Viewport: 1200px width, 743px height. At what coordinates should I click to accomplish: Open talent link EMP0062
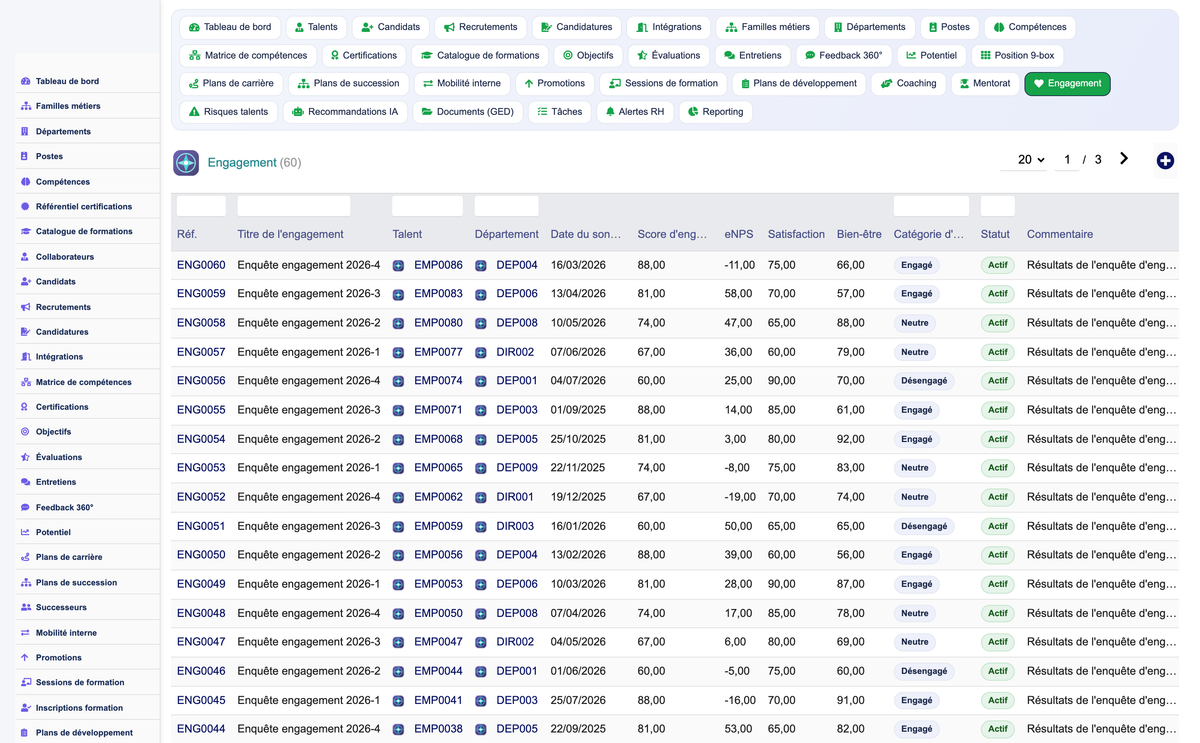coord(438,498)
